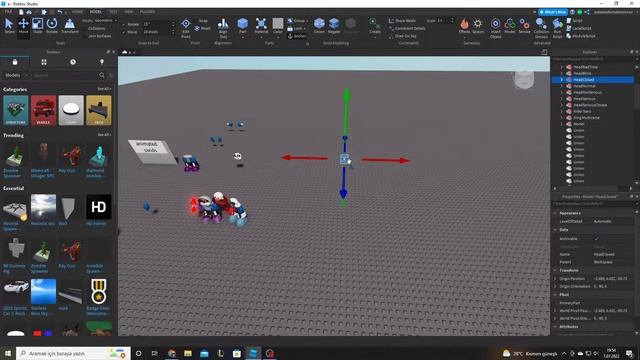Image resolution: width=640 pixels, height=360 pixels.
Task: Collapse the Appearance properties section
Action: 556,213
